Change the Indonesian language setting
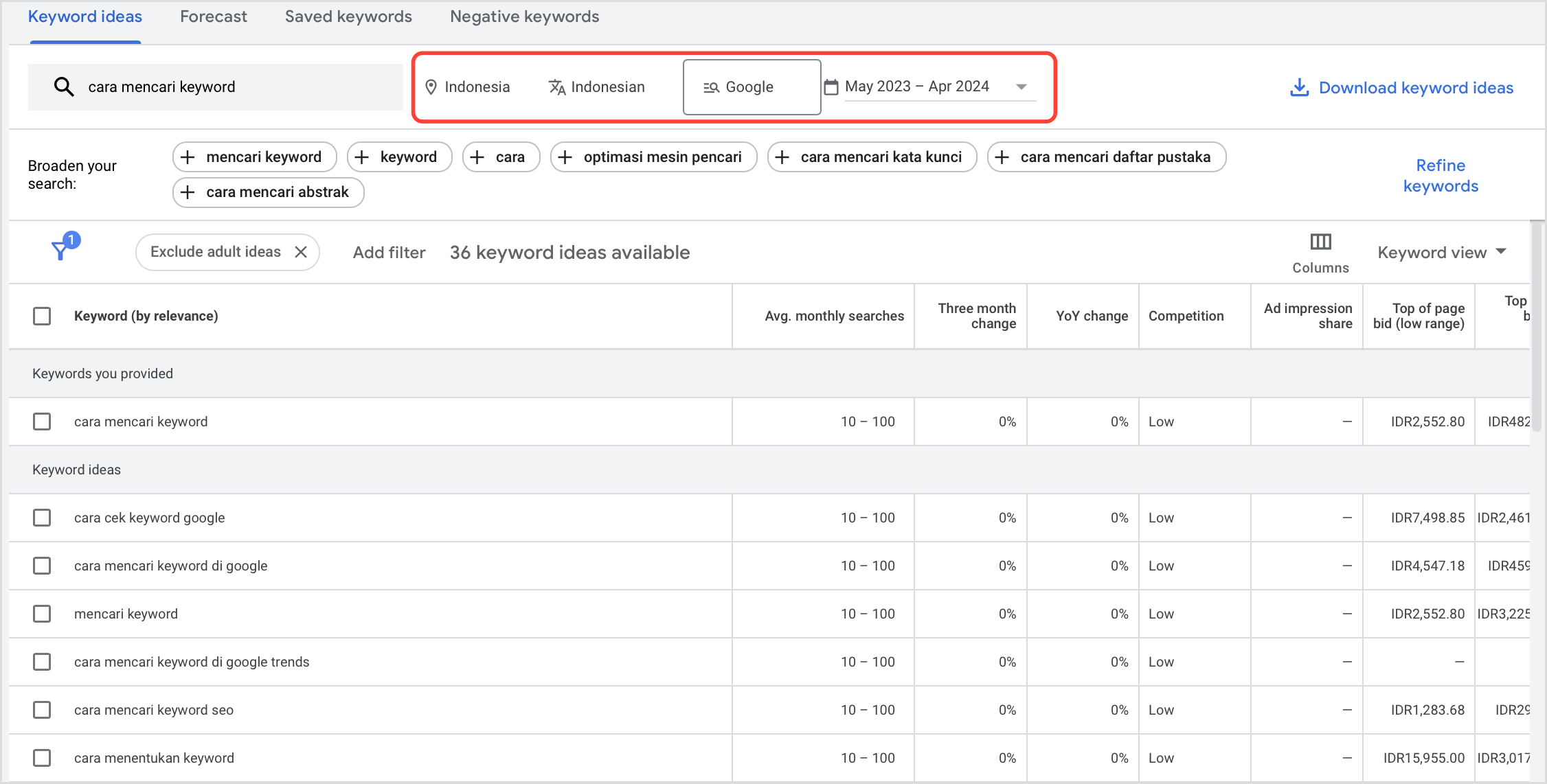 point(597,87)
